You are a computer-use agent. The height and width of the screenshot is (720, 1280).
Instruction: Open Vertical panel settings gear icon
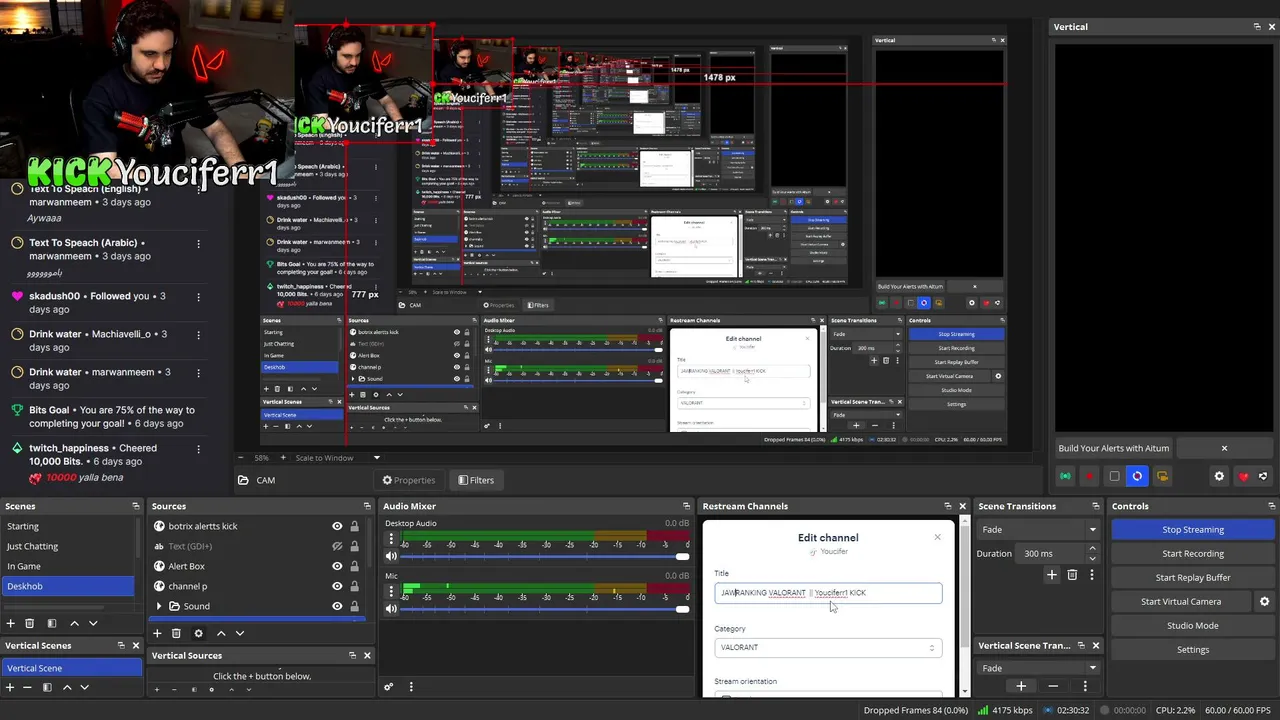1219,477
